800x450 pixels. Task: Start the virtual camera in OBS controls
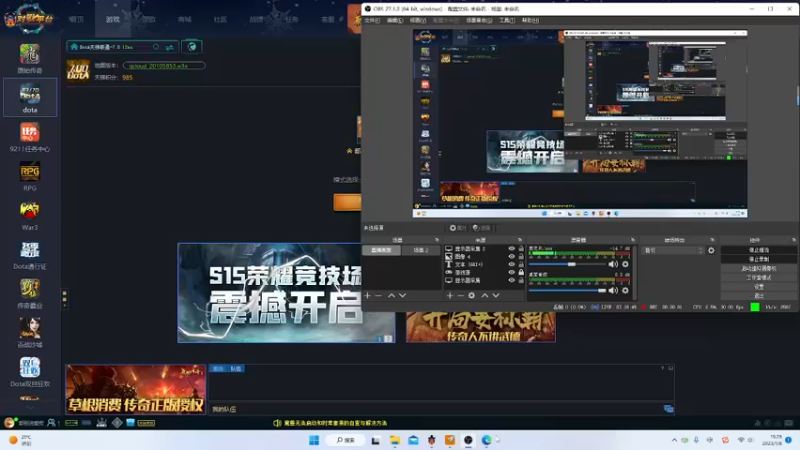point(759,268)
